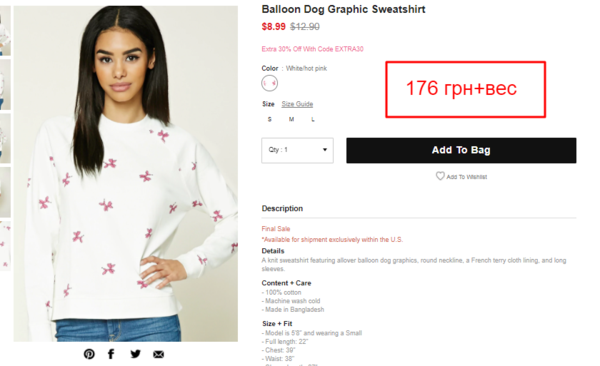Screen dimensions: 600x366
Task: Select the fifth product thumbnail
Action: [5, 246]
